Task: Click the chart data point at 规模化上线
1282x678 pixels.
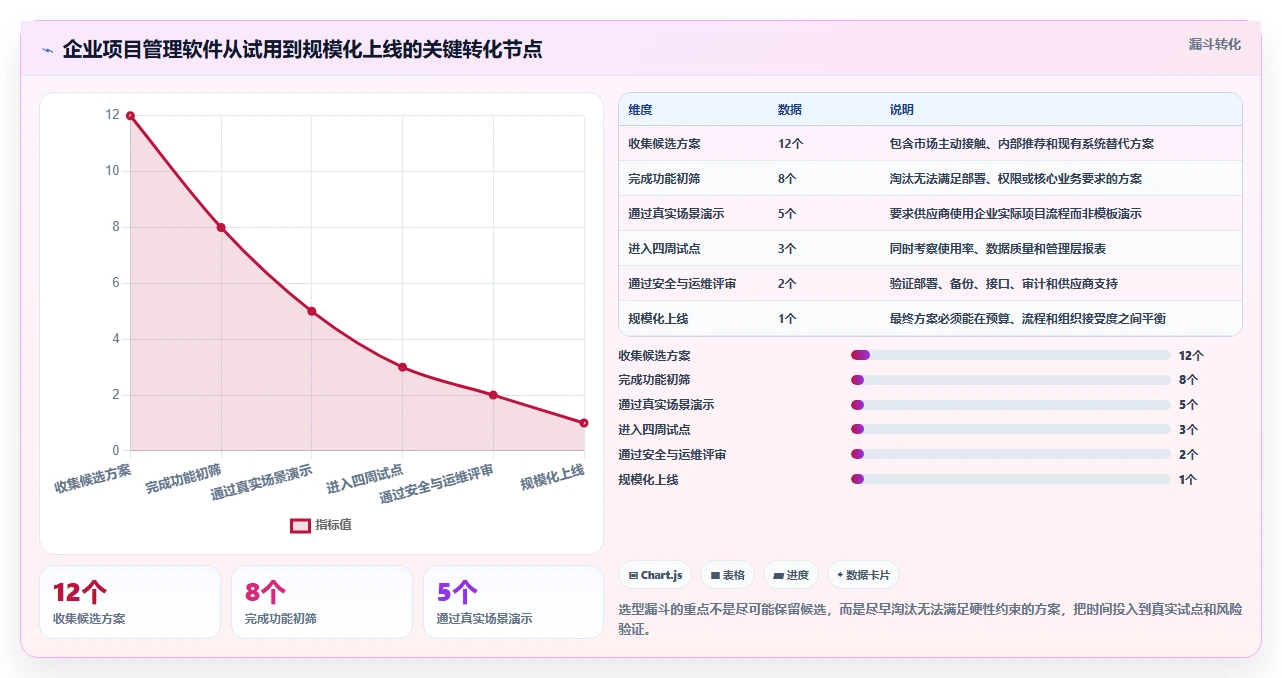Action: [584, 423]
